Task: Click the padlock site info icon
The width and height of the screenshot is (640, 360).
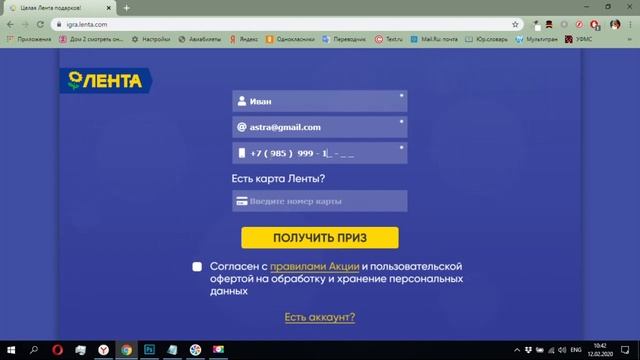Action: (x=59, y=24)
